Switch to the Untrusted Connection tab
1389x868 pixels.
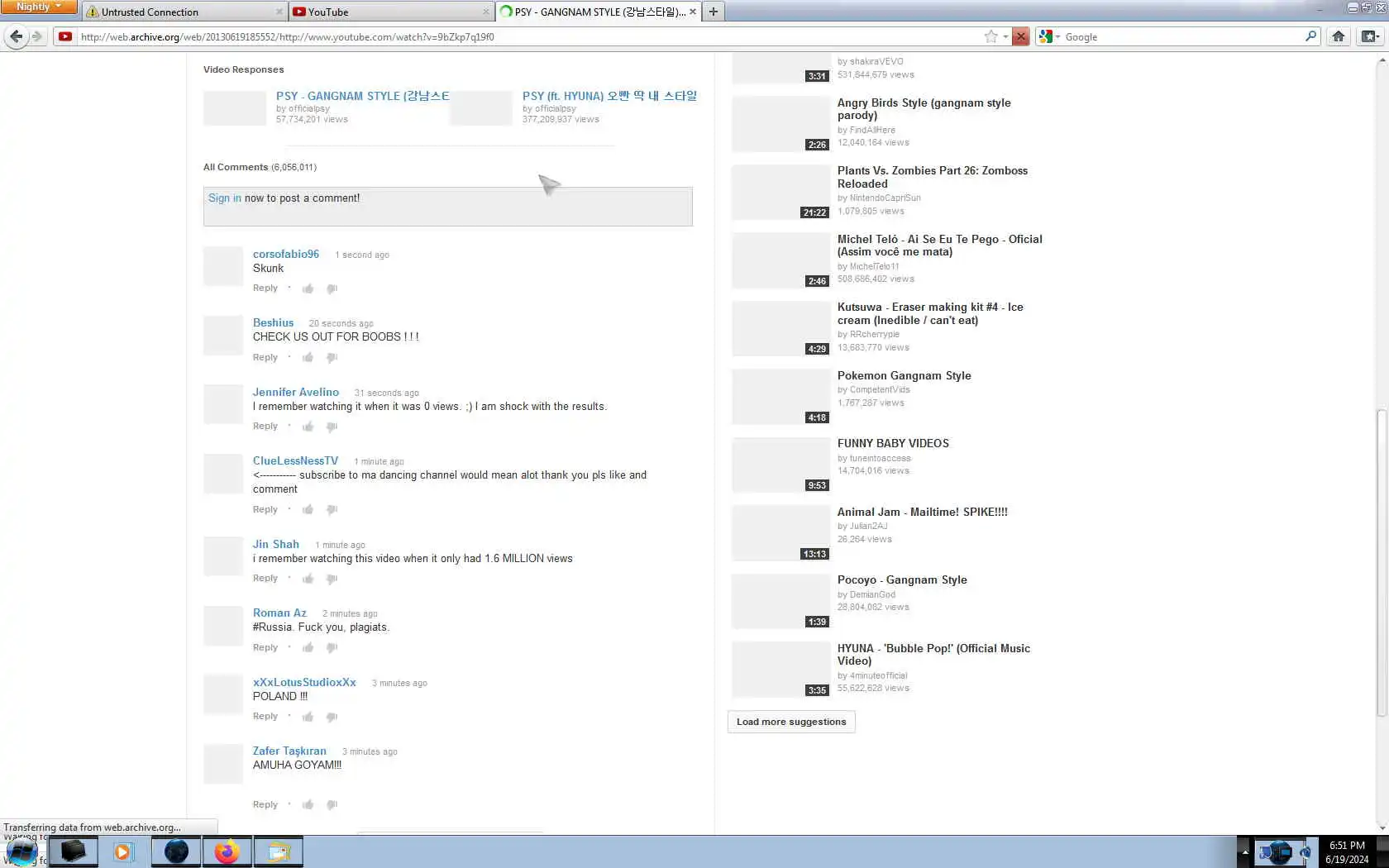pos(184,12)
